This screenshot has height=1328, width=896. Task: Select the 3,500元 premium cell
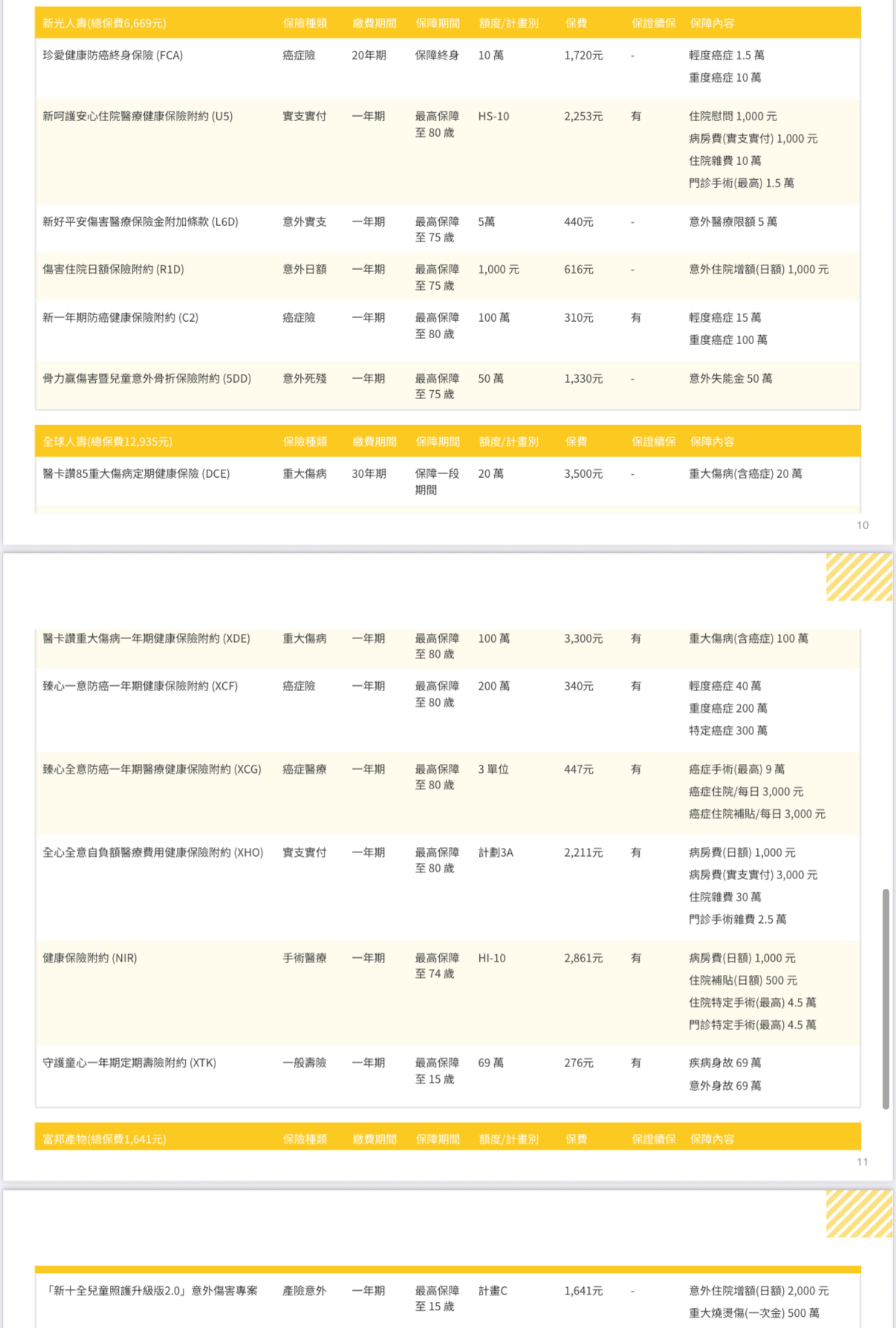tap(583, 473)
